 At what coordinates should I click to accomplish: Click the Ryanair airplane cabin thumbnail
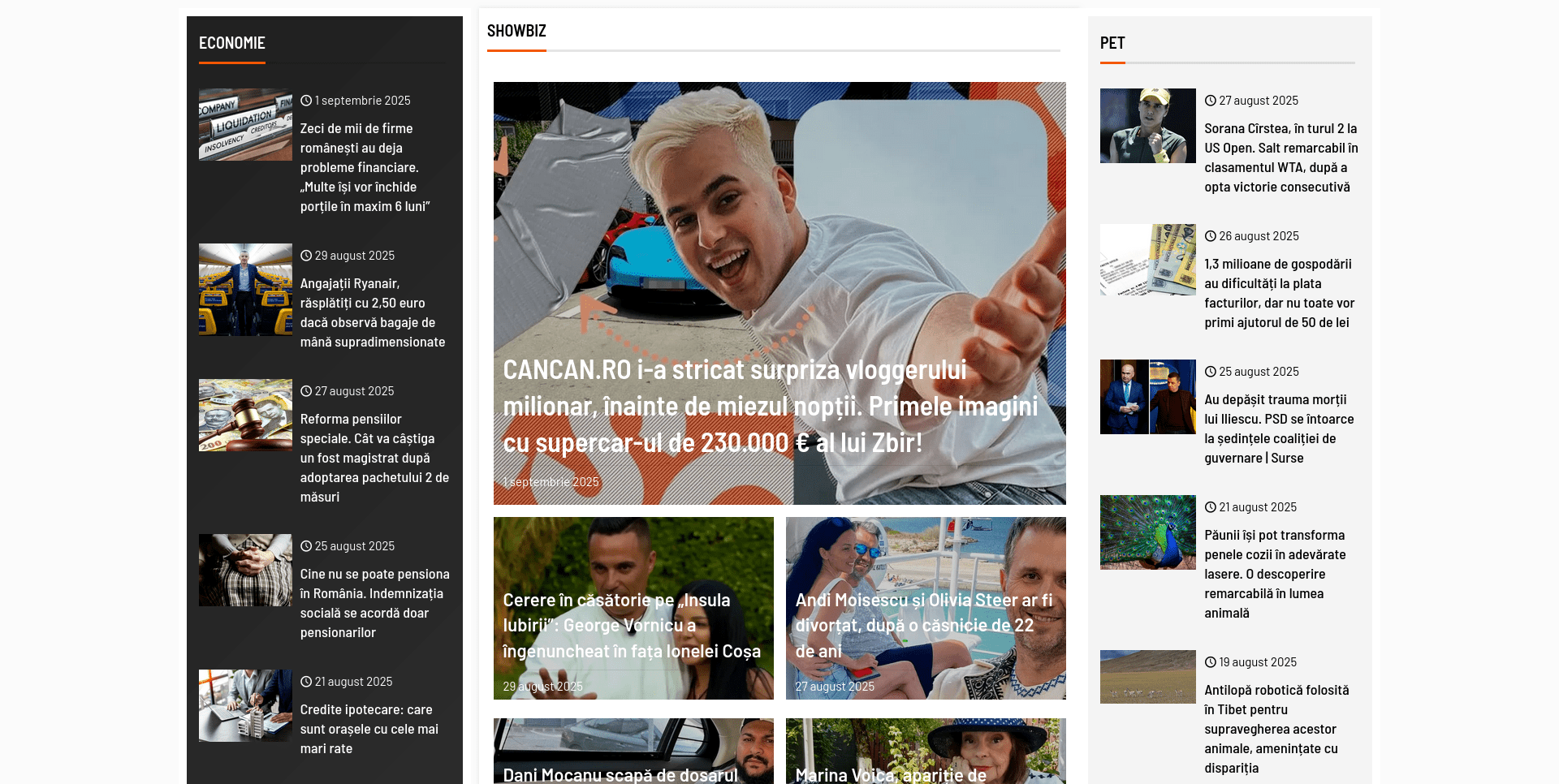point(245,289)
